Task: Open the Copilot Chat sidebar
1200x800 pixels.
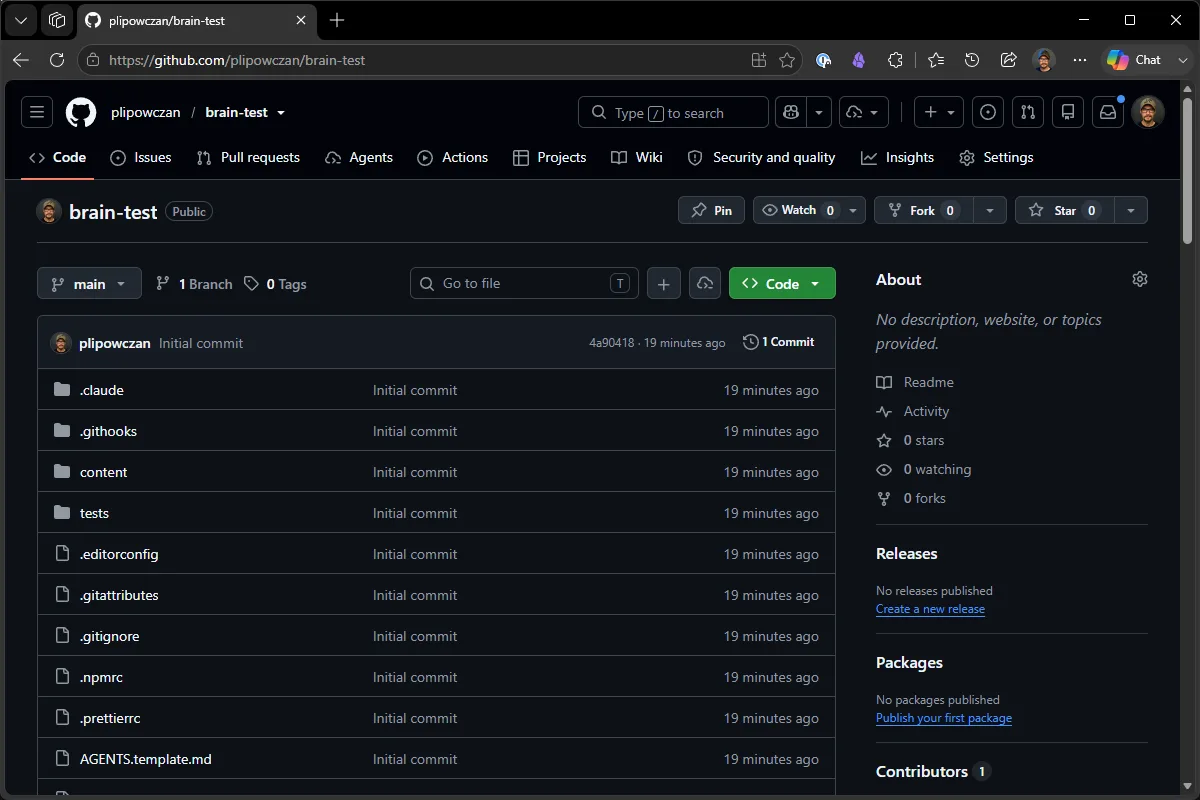Action: 1133,60
